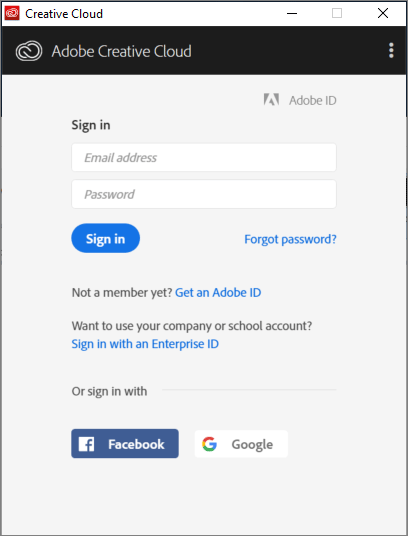Click the Facebook f logo icon
Viewport: 408px width, 536px height.
tap(86, 444)
